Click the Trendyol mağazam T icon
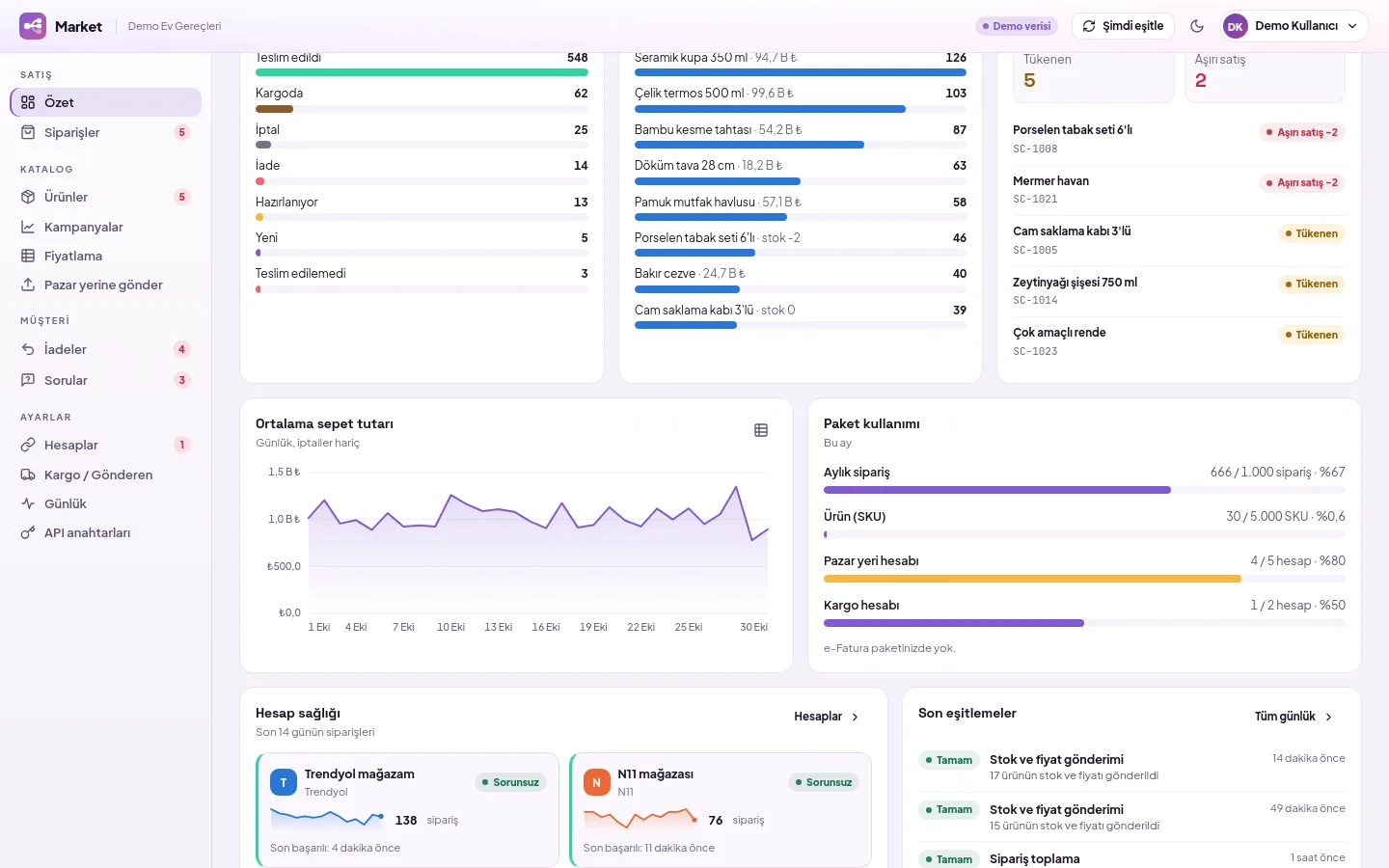Screen dimensions: 1389x868 284,782
